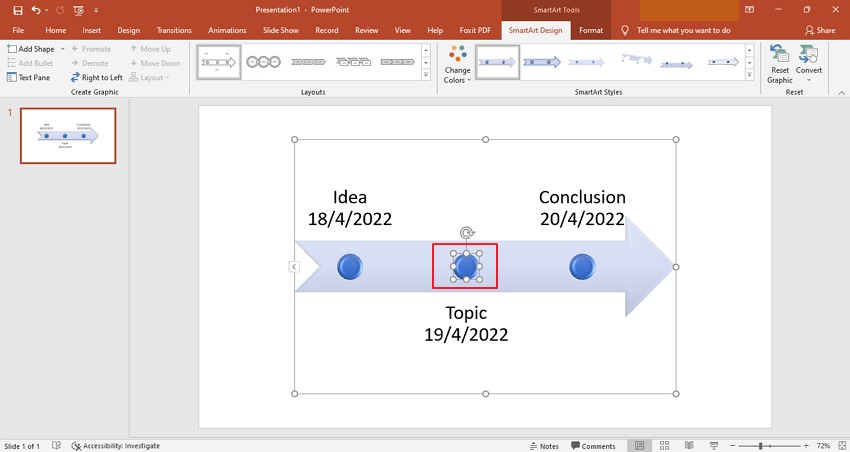Toggle the Notes pane
Screen dimensions: 850x452
[543, 445]
